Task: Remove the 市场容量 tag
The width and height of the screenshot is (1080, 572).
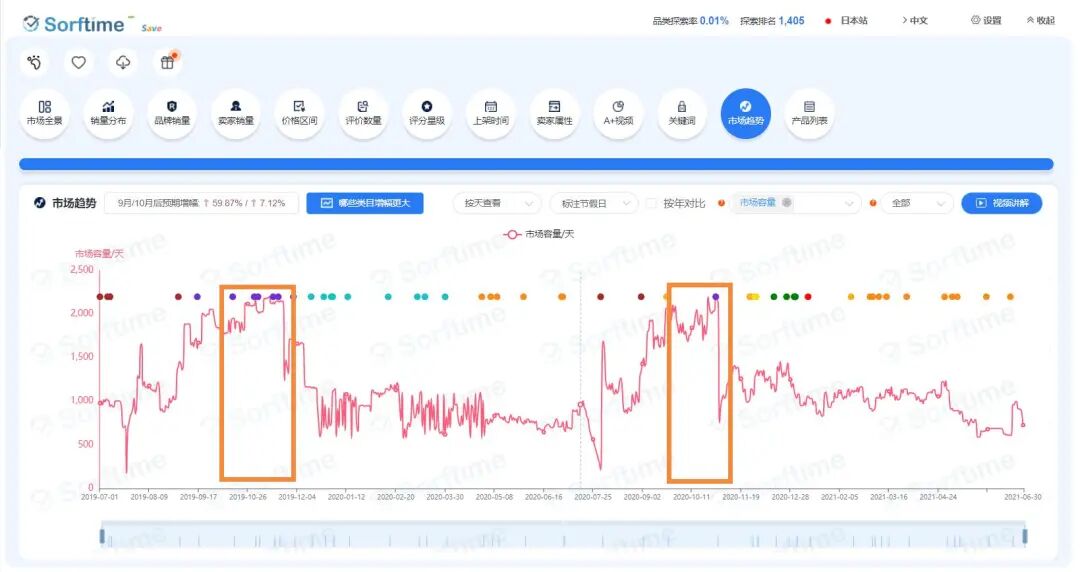Action: [787, 203]
